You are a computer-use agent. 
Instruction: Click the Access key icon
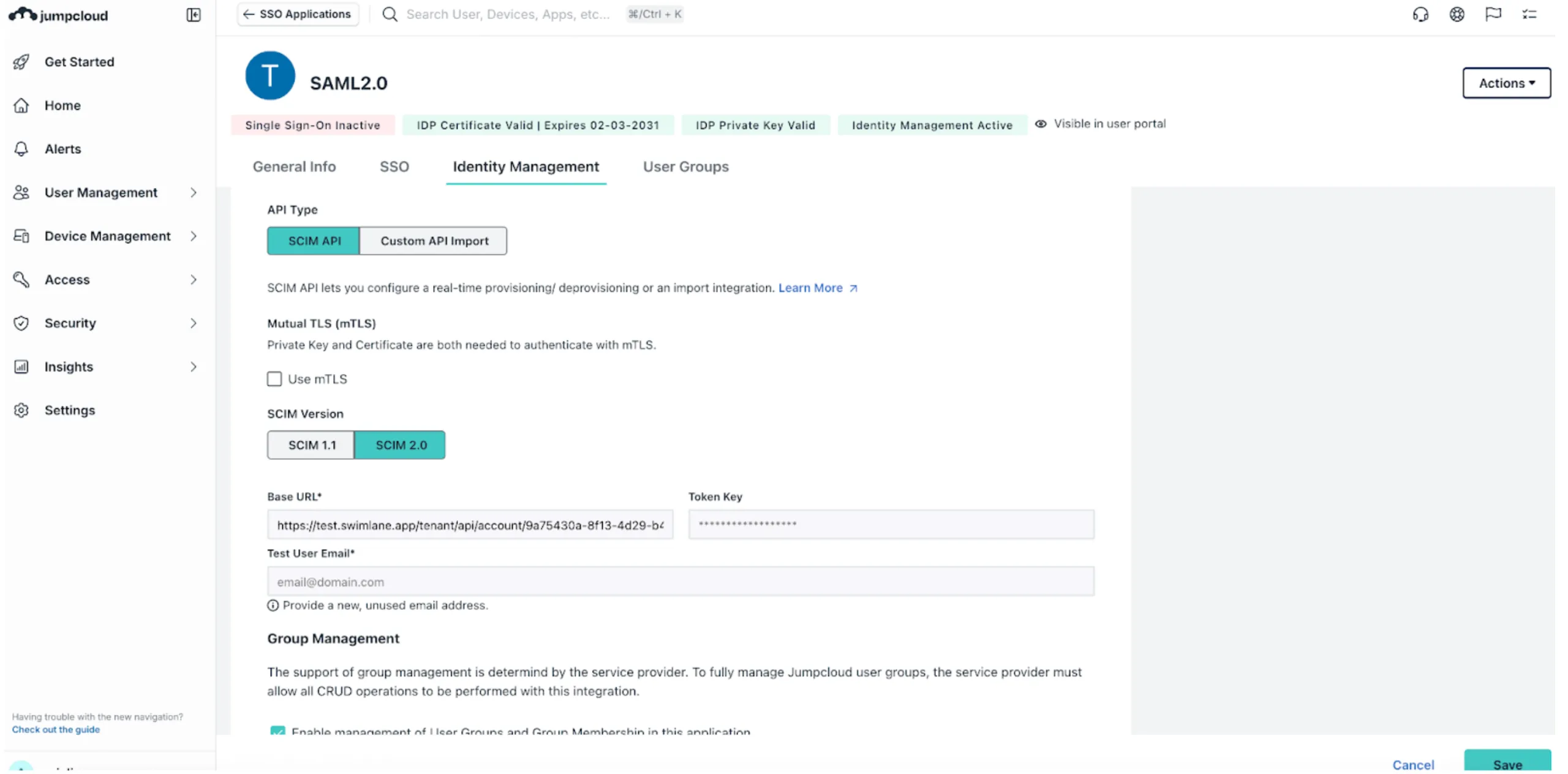point(21,279)
